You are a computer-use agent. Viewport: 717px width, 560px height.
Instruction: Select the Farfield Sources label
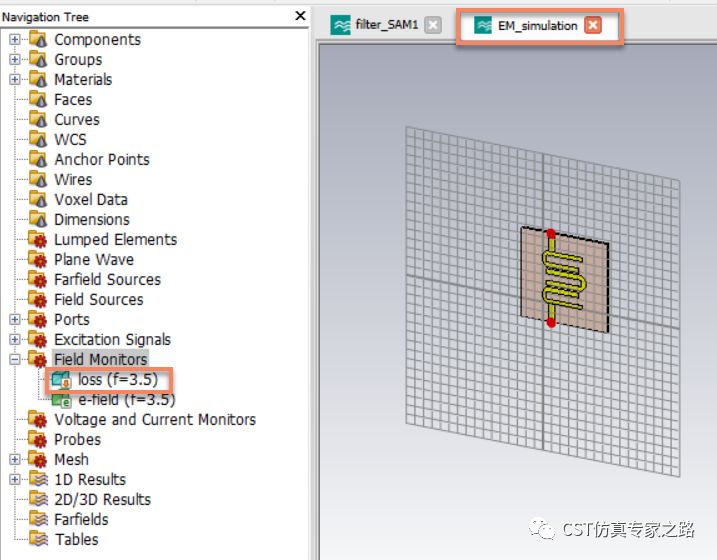[107, 279]
